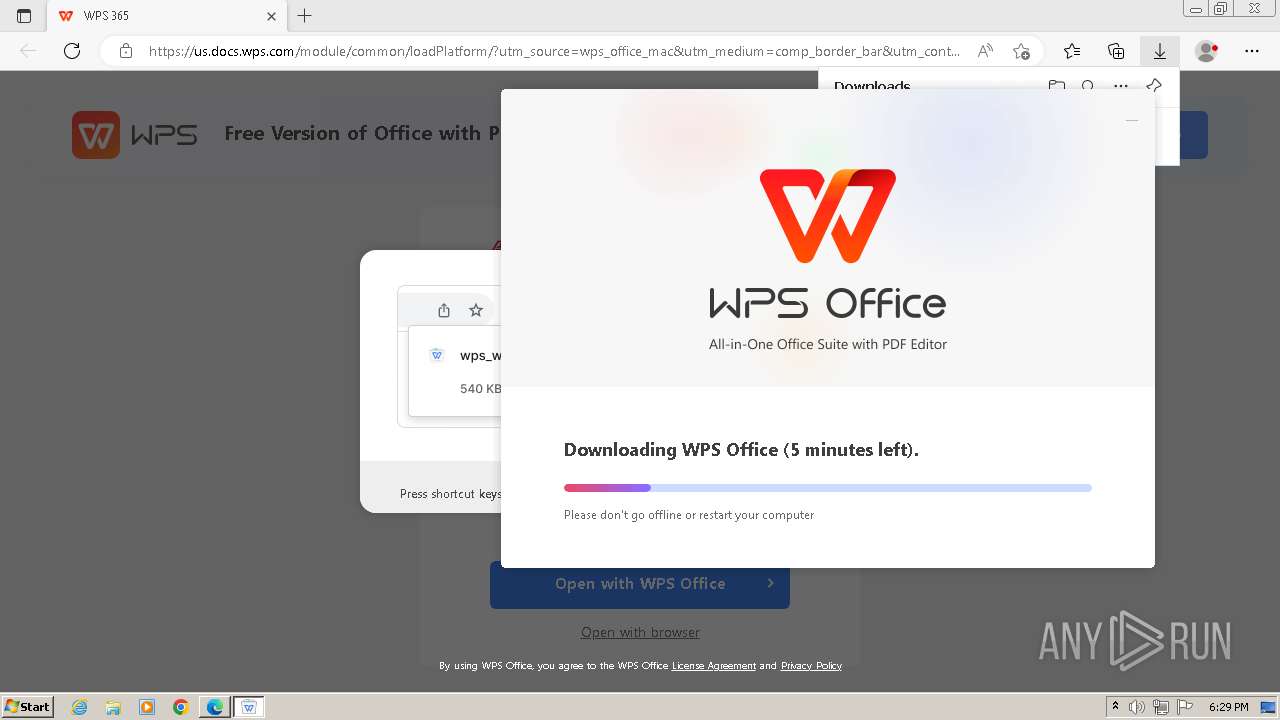
Task: Click the 6:29 PM taskbar clock
Action: 1229,707
